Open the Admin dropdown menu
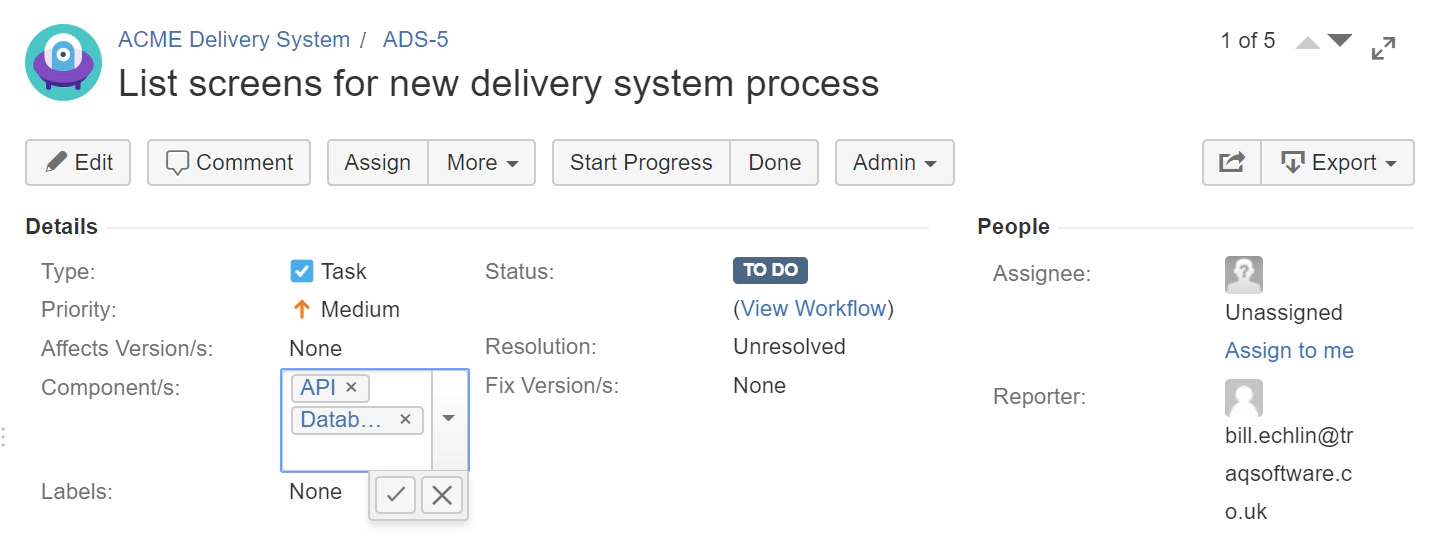Image resolution: width=1431 pixels, height=539 pixels. [x=894, y=163]
